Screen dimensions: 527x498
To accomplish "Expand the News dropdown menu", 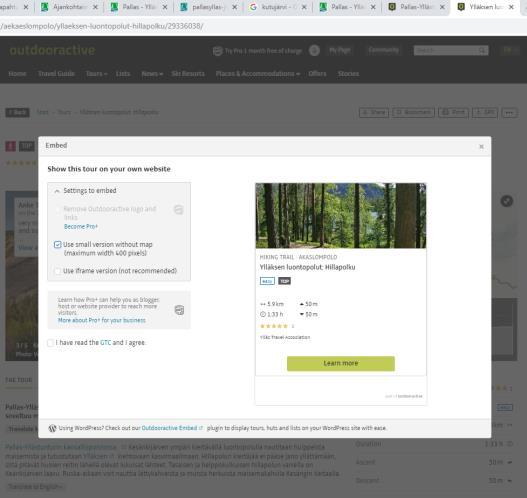I will click(x=152, y=74).
